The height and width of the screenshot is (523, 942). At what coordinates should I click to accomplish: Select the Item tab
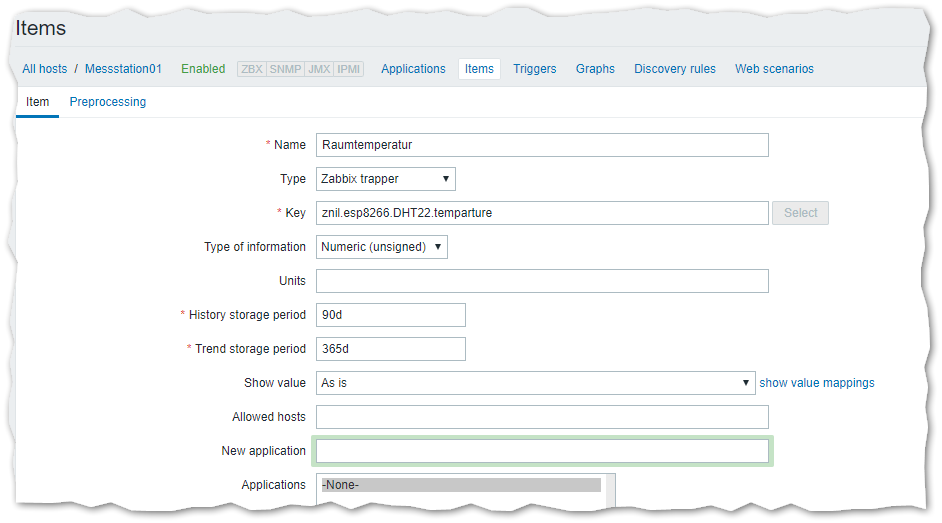pyautogui.click(x=37, y=102)
